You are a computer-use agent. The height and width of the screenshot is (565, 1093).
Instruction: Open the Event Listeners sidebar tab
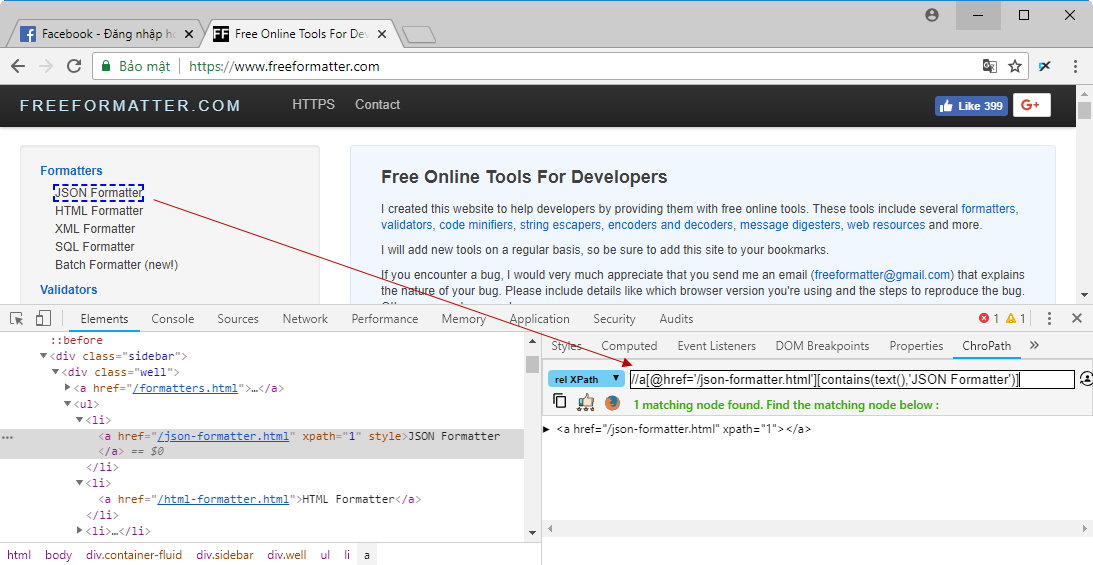coord(717,346)
